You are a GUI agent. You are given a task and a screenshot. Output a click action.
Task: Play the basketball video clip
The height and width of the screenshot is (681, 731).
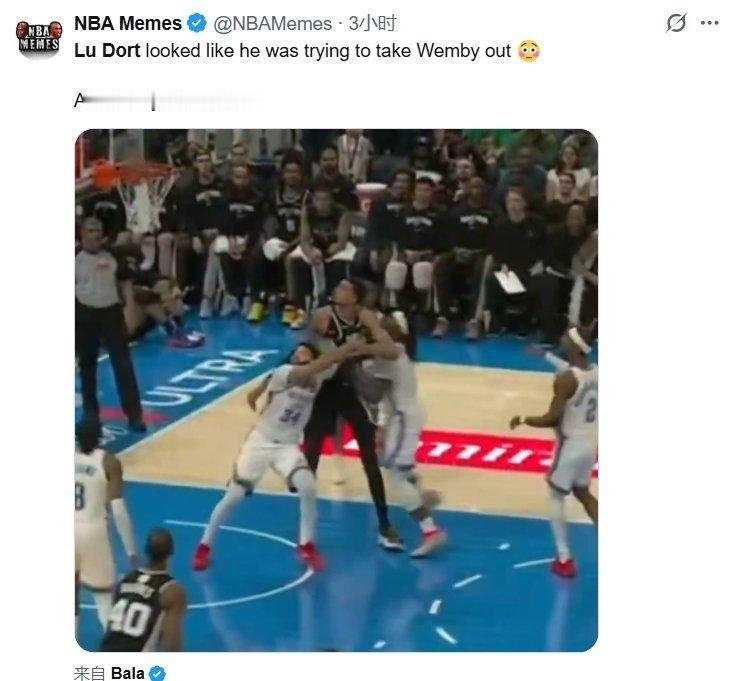(x=336, y=390)
